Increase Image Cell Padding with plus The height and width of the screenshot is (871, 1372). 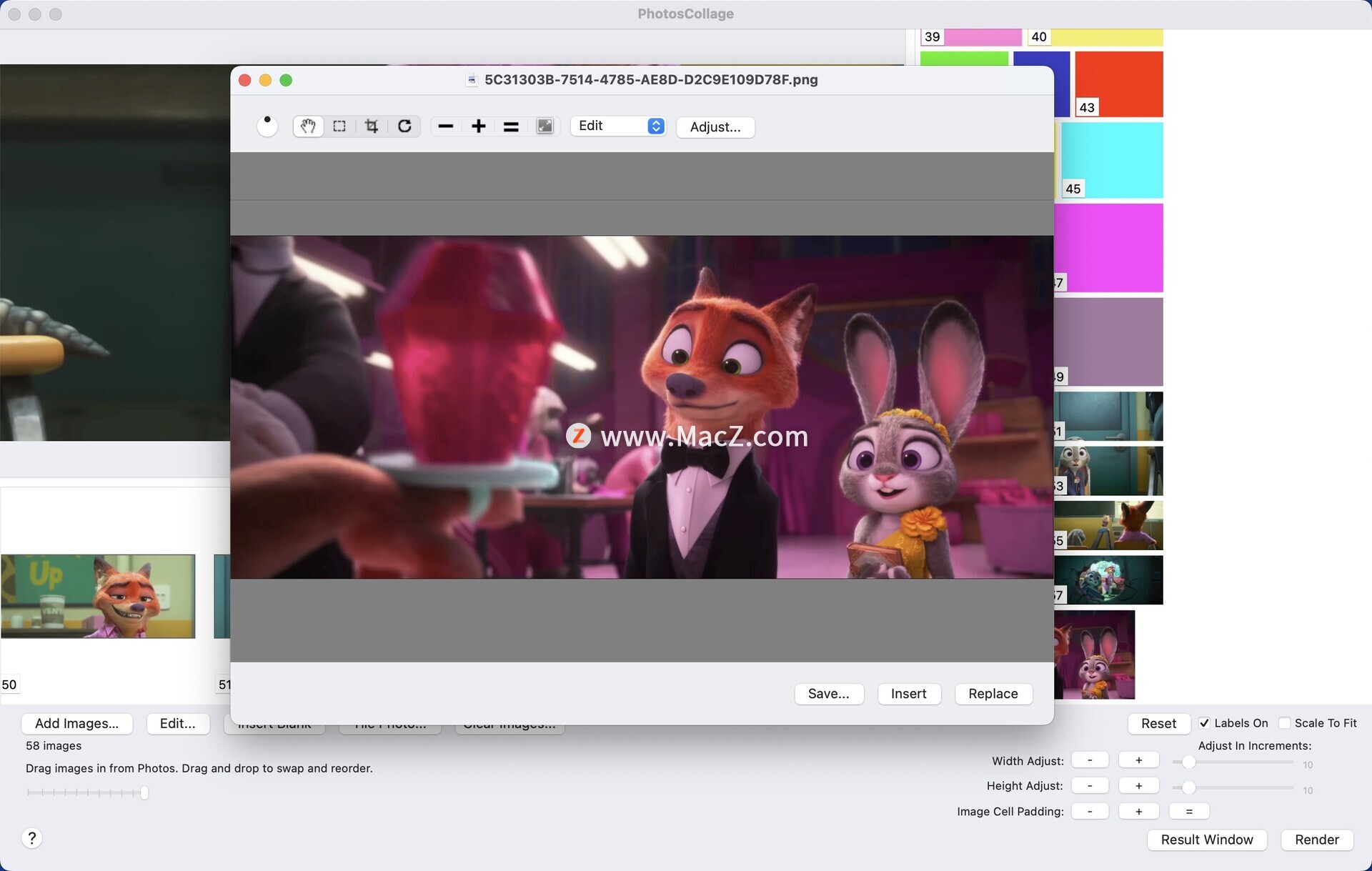pyautogui.click(x=1138, y=812)
